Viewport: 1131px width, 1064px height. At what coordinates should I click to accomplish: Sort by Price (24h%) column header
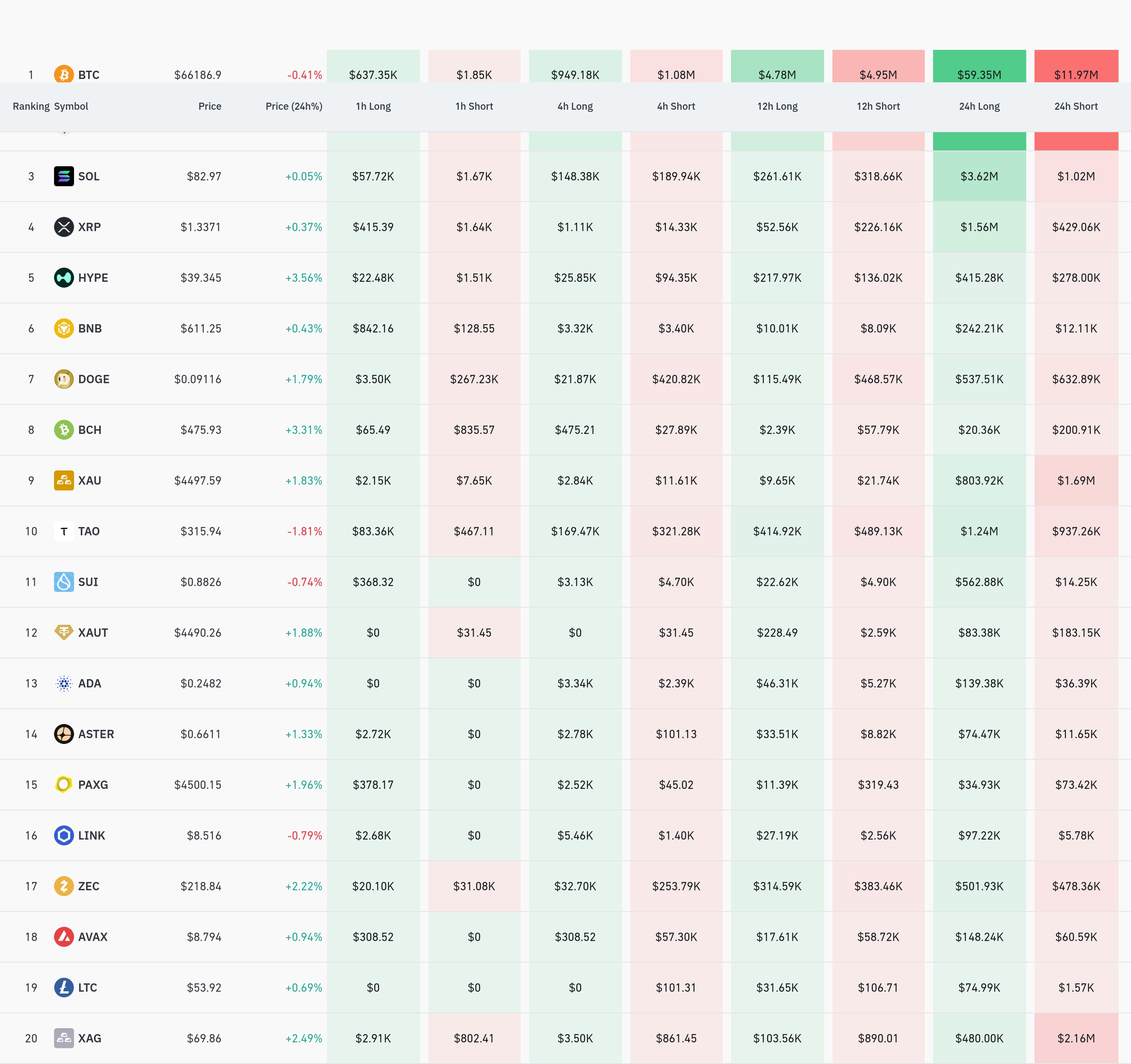(294, 106)
